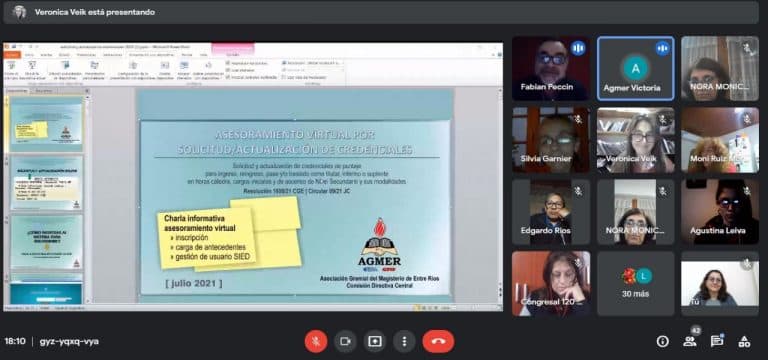Select your own 'Tú' video tile
This screenshot has height=360, width=768.
720,284
